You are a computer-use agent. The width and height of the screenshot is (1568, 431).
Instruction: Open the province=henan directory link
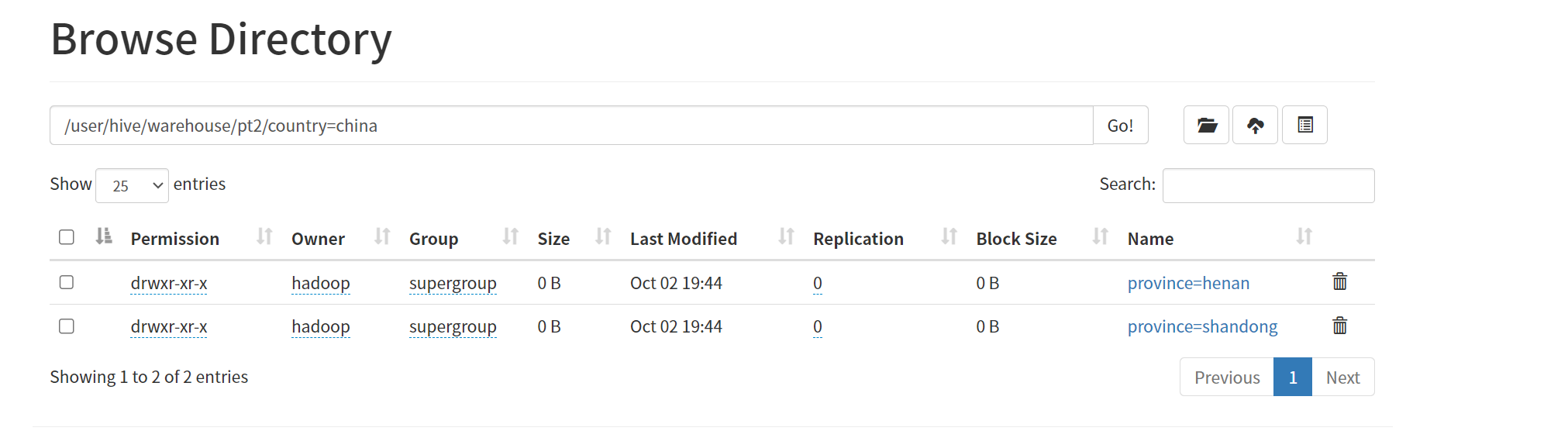click(1188, 283)
